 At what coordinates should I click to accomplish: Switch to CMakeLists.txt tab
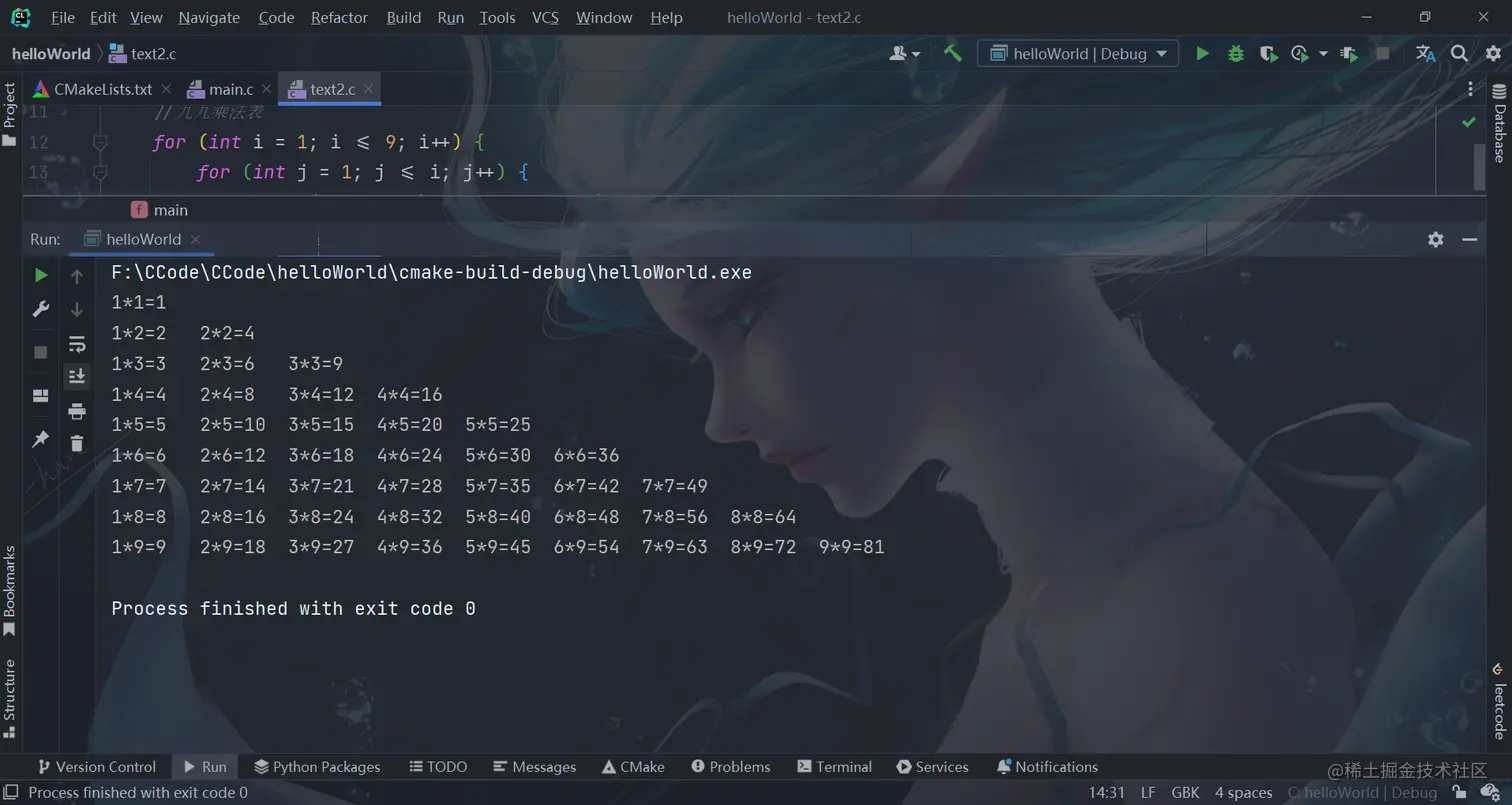click(x=102, y=89)
